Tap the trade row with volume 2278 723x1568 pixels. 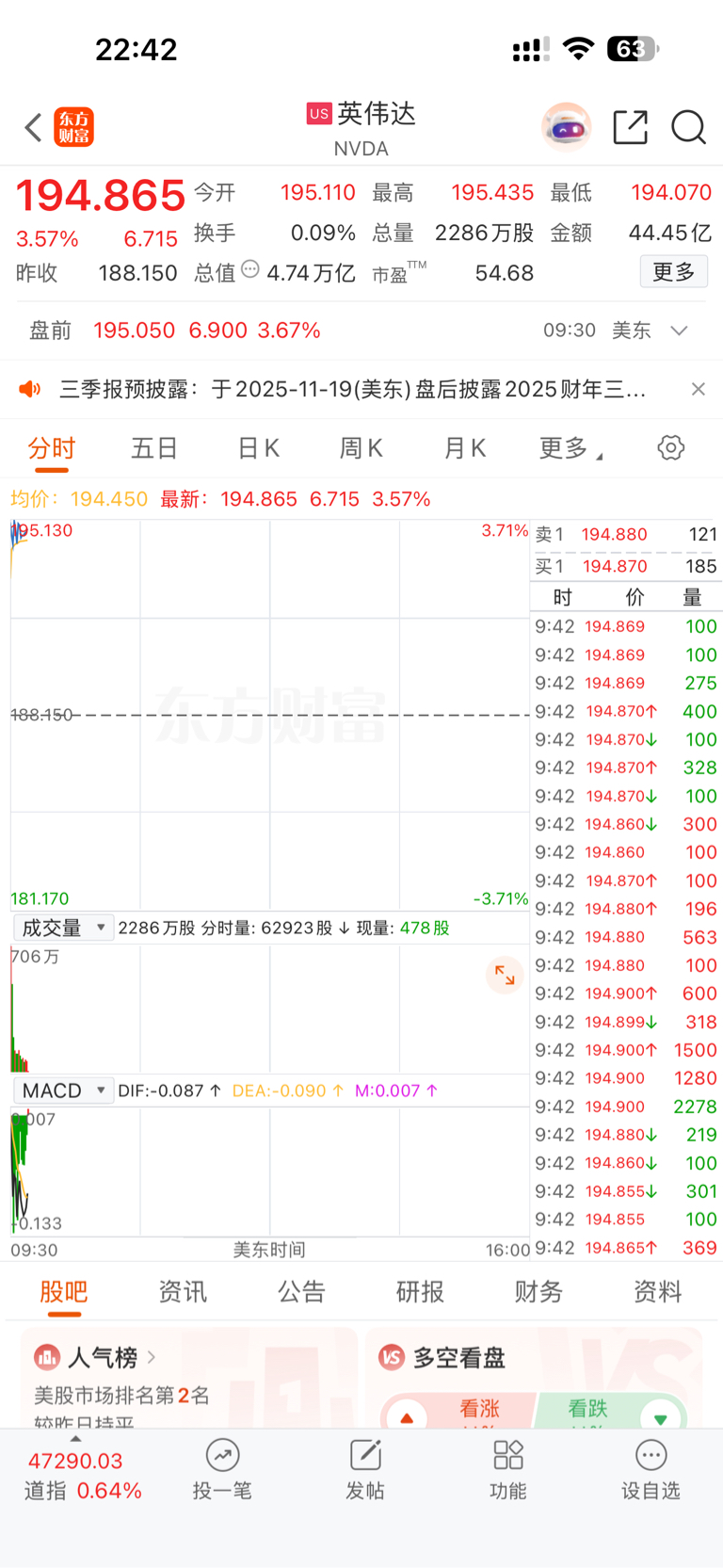(x=625, y=1107)
